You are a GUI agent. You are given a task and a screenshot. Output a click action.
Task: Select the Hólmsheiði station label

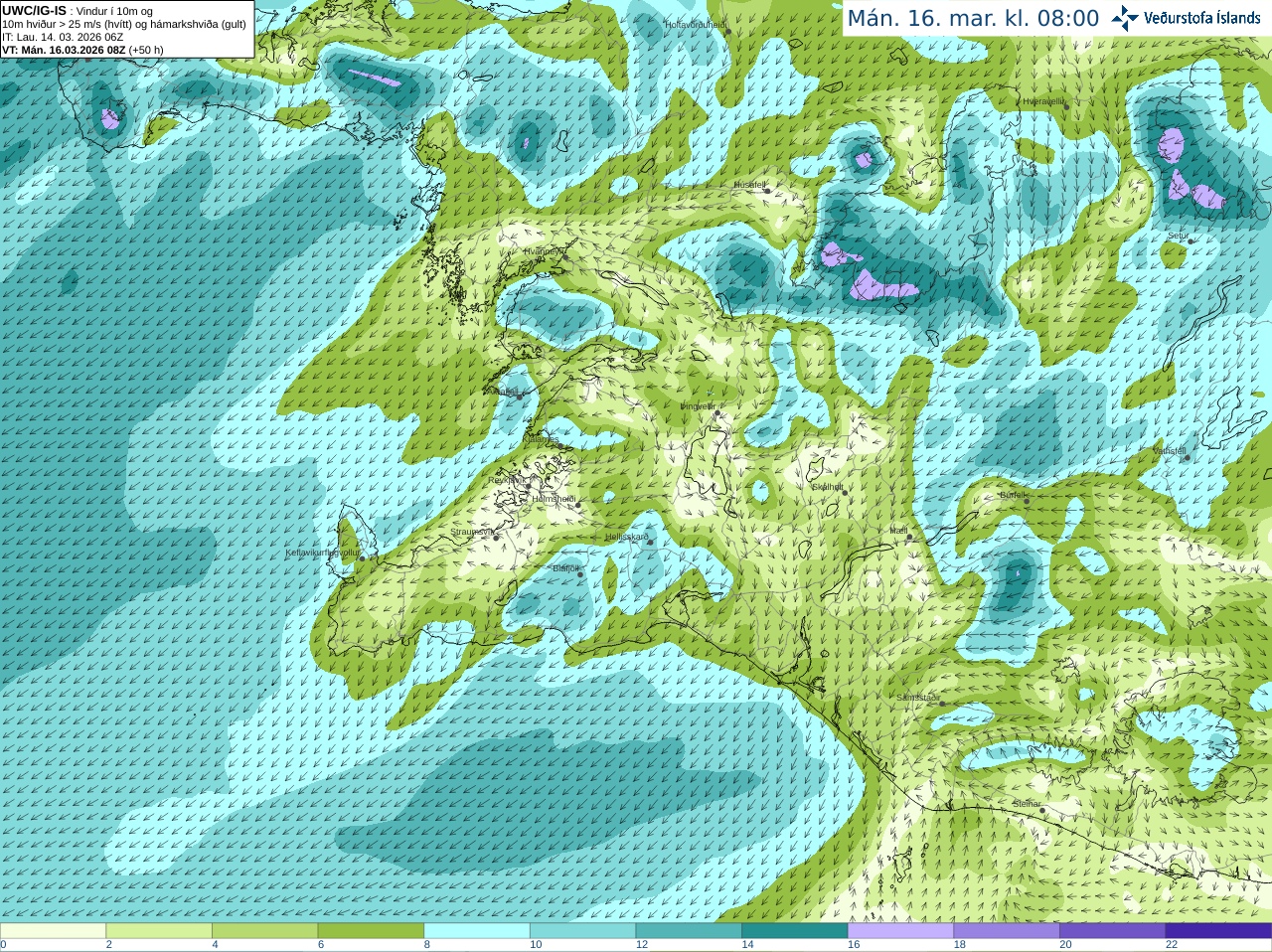tap(554, 499)
